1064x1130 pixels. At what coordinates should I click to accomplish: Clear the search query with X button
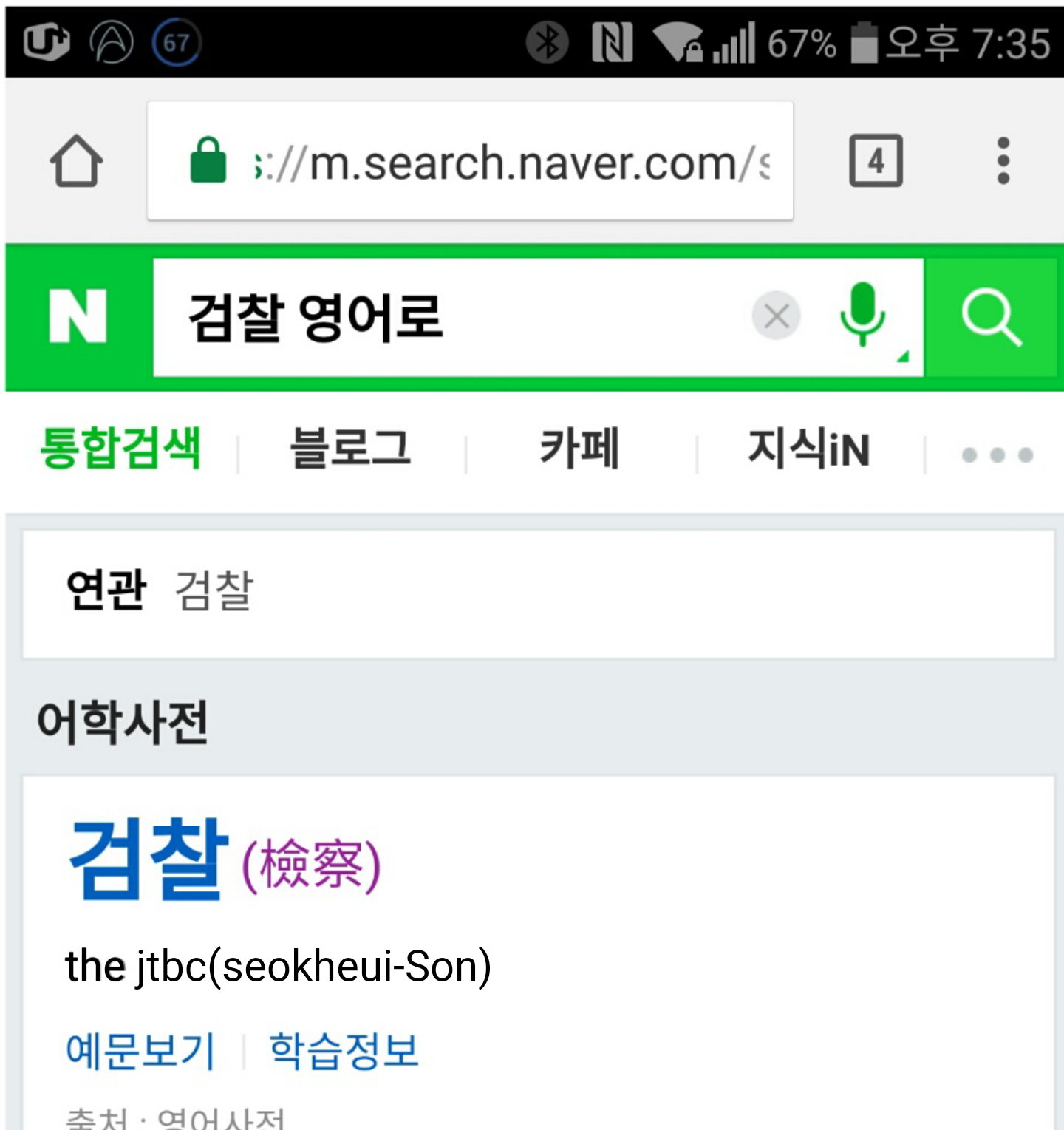tap(776, 316)
